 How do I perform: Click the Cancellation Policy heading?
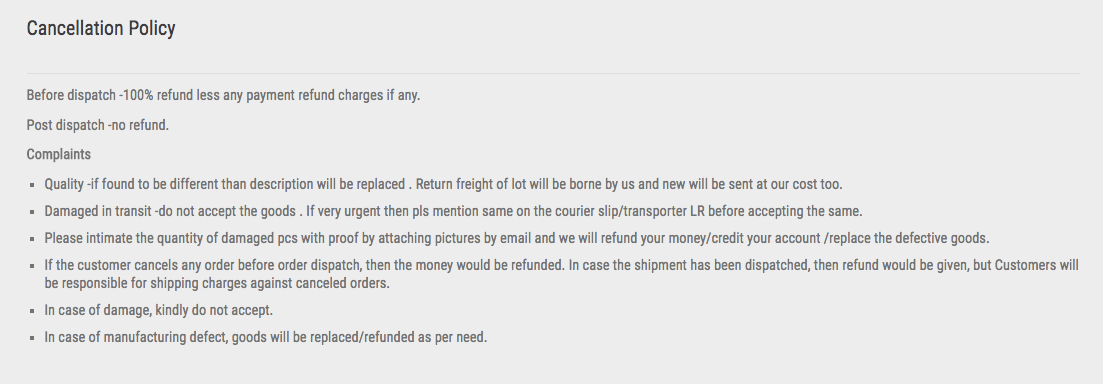[x=101, y=28]
